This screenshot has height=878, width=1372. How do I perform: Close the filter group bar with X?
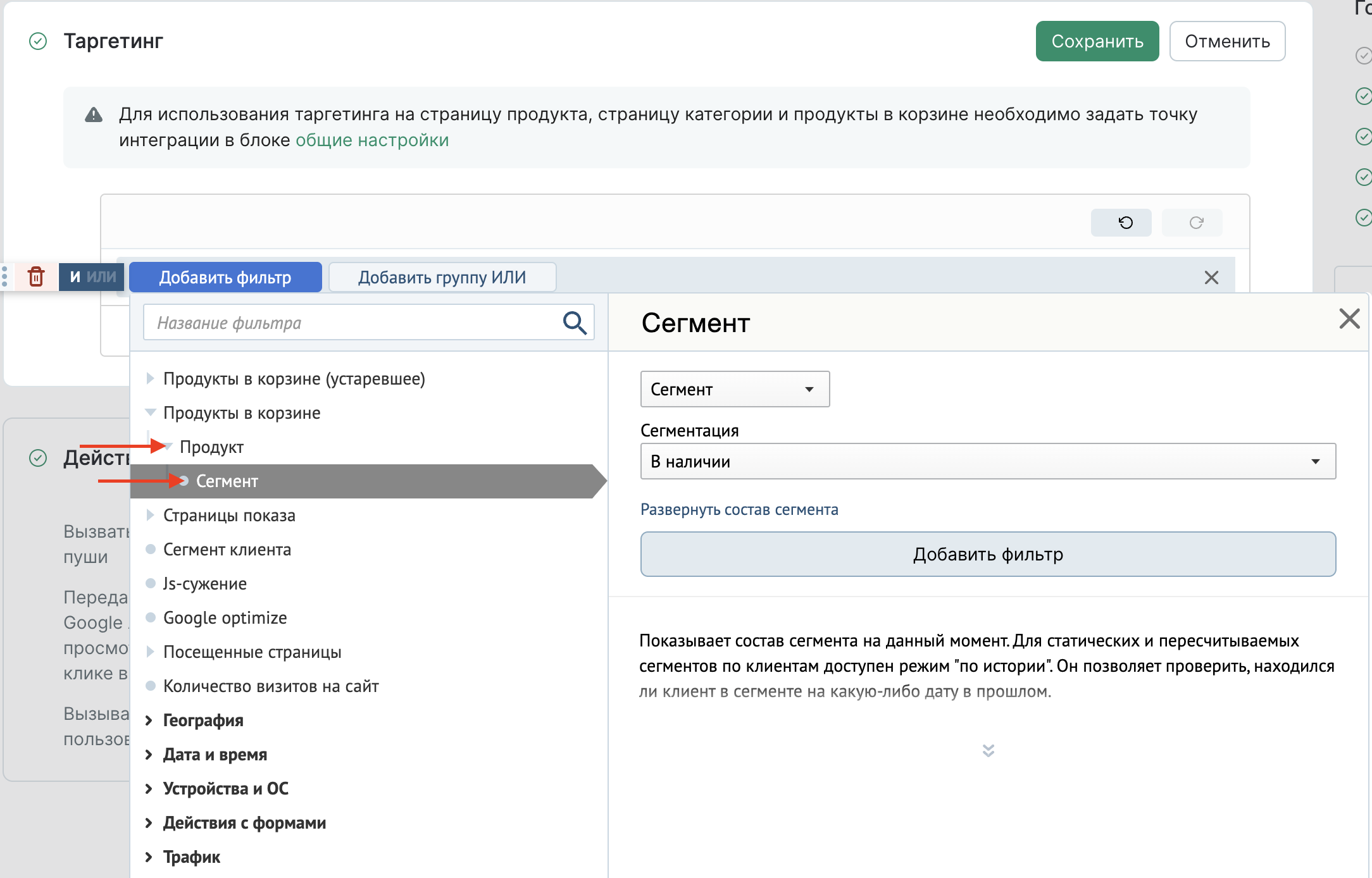tap(1211, 277)
